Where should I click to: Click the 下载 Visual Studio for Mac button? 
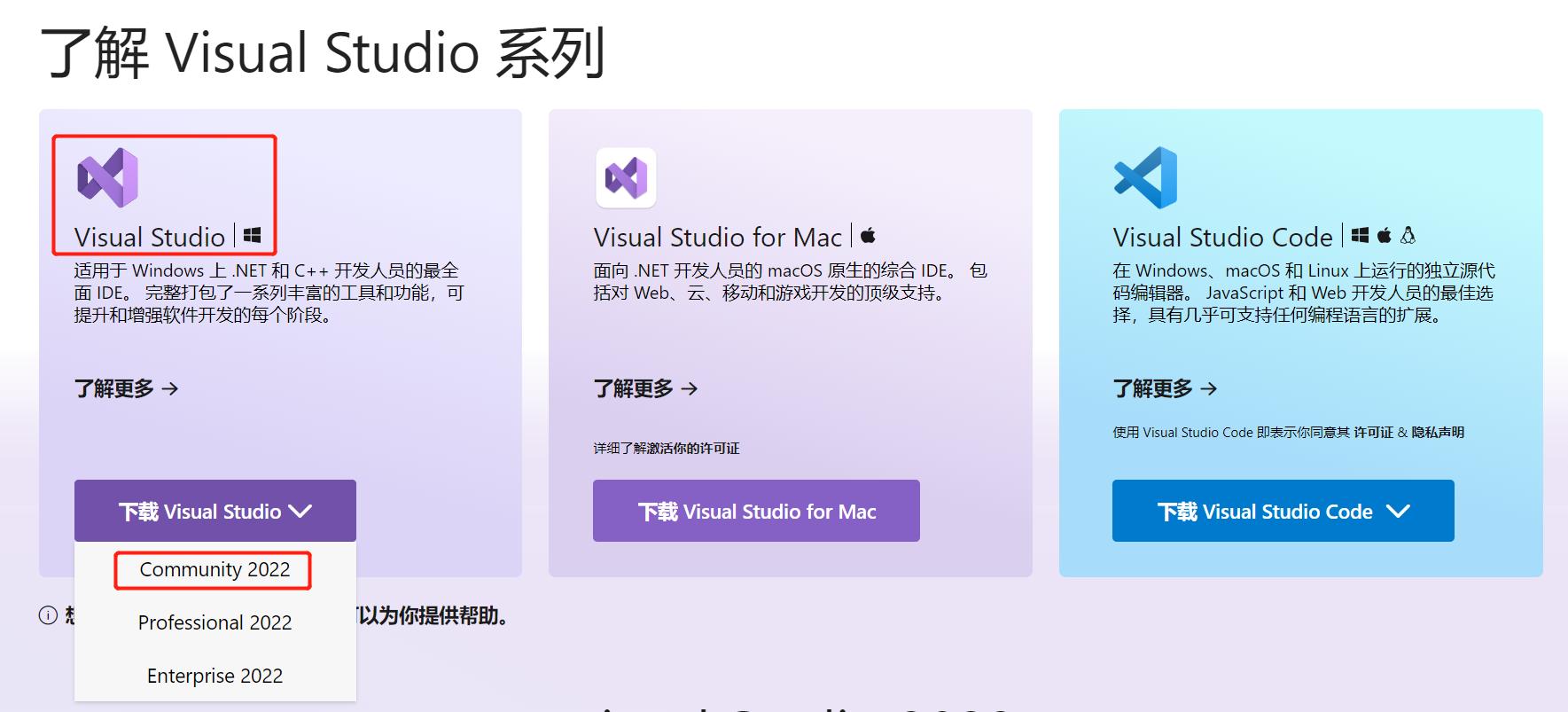pyautogui.click(x=756, y=511)
